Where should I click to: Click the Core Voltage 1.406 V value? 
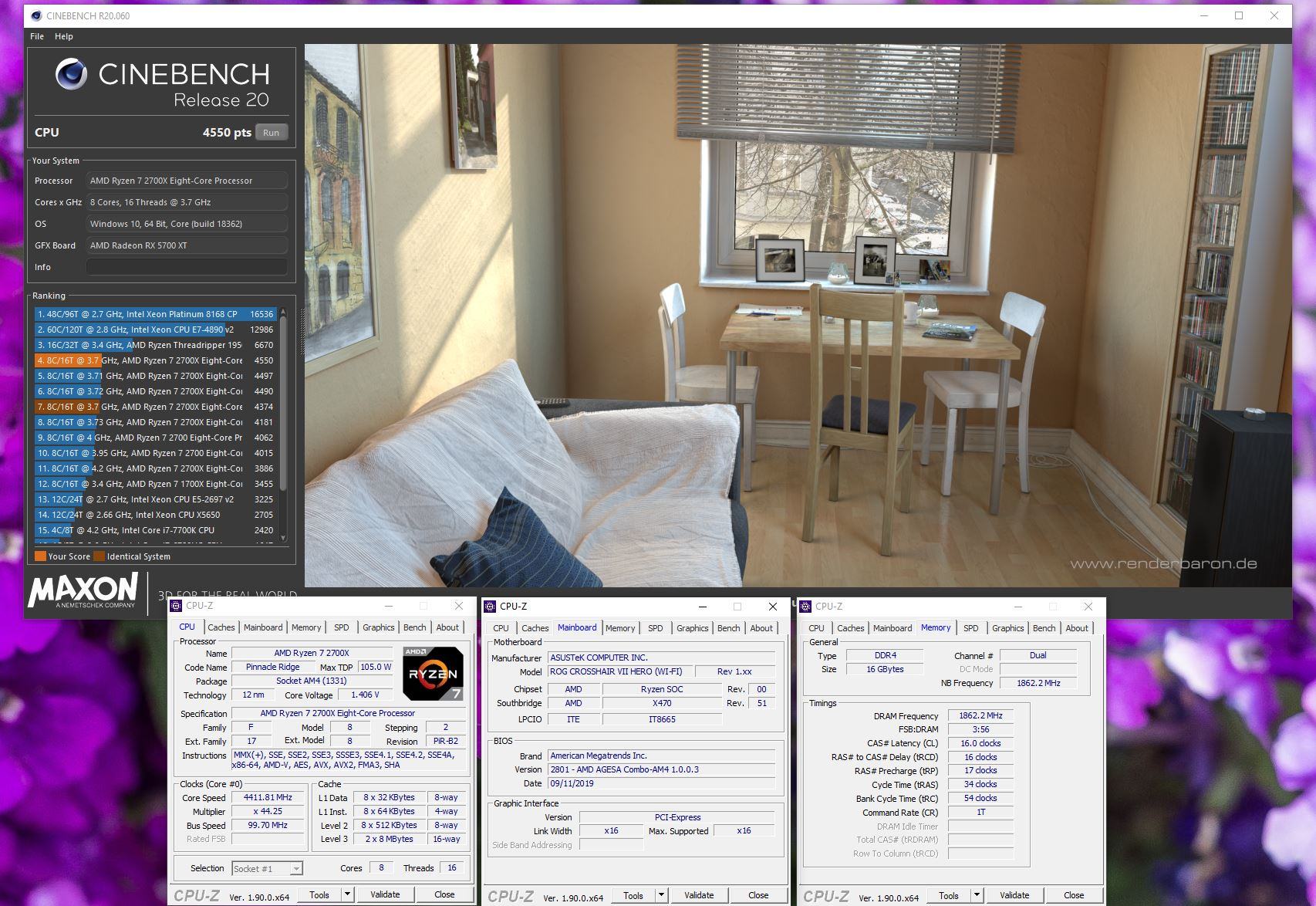click(365, 695)
